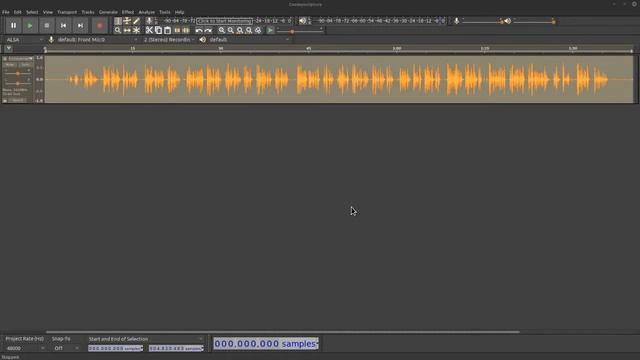The image size is (640, 360).
Task: Select the Envelope tool
Action: click(127, 21)
